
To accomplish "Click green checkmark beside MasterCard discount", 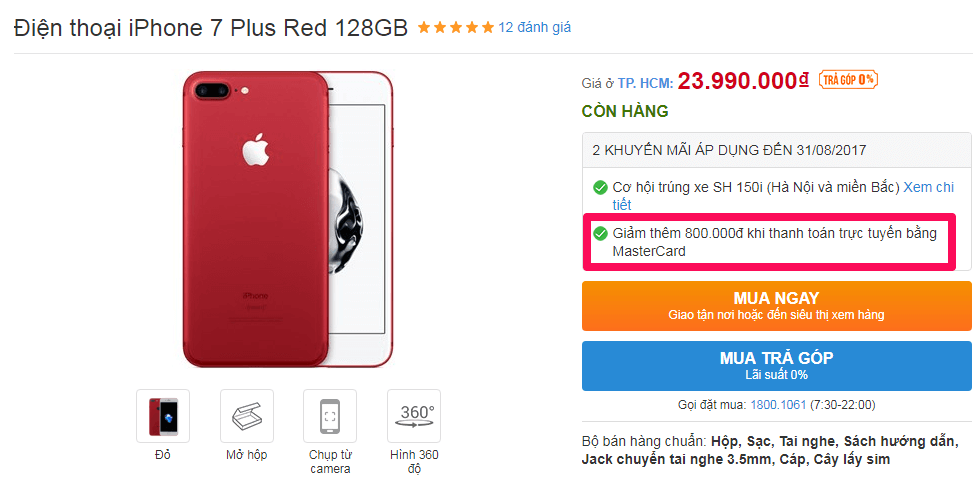I will click(600, 234).
